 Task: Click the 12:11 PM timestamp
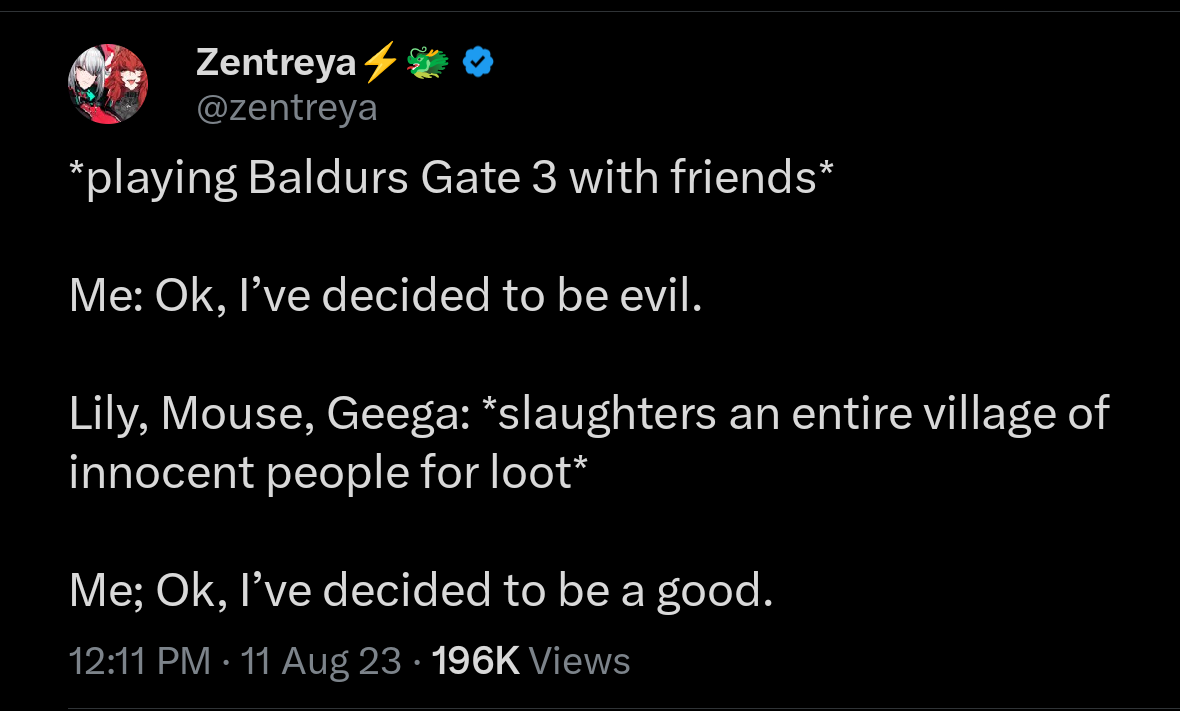(140, 661)
